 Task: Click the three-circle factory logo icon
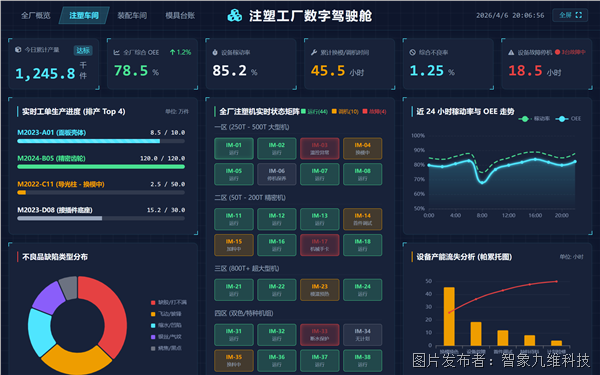[x=234, y=16]
